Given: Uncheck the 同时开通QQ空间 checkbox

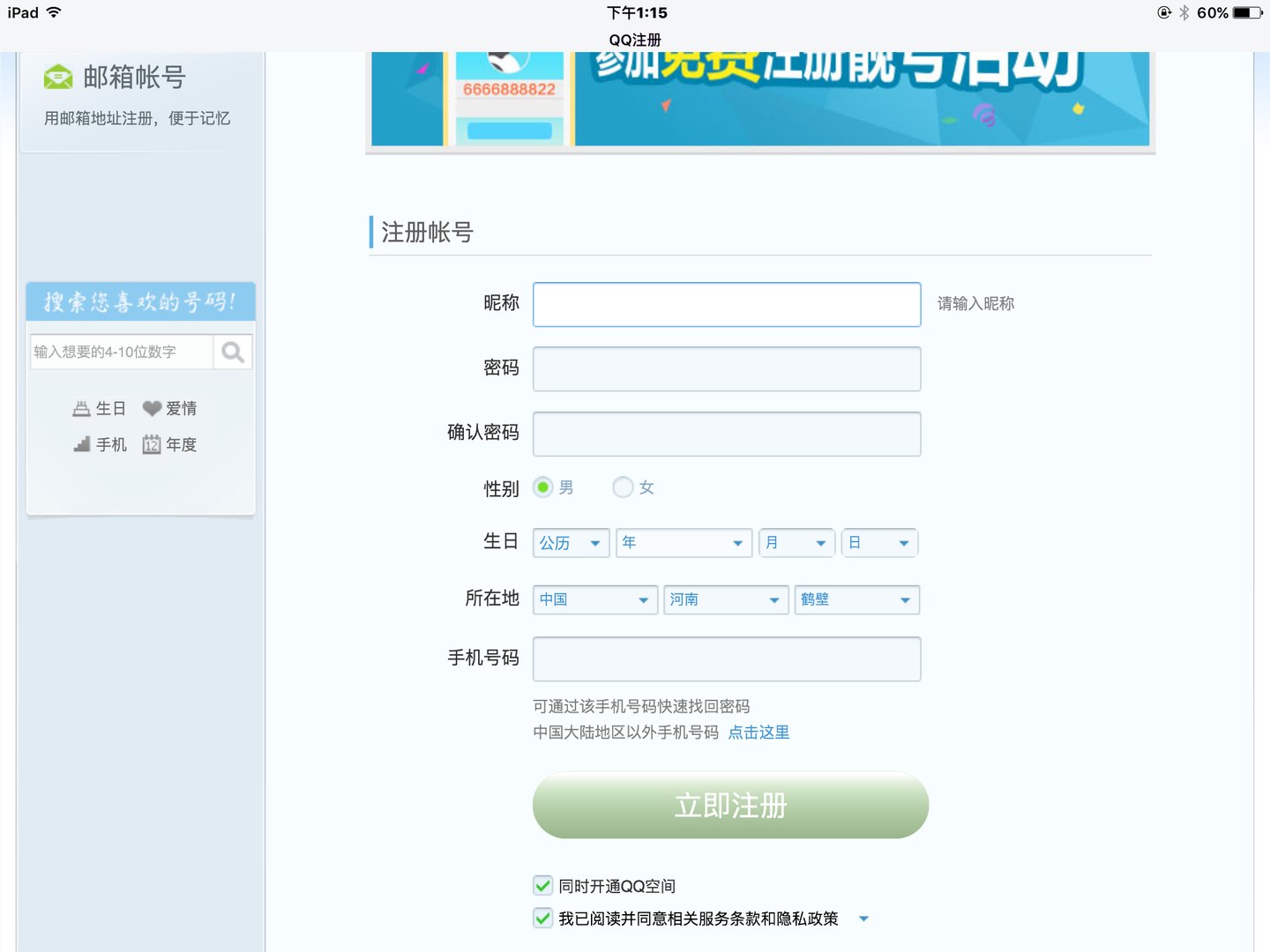Looking at the screenshot, I should pos(542,885).
